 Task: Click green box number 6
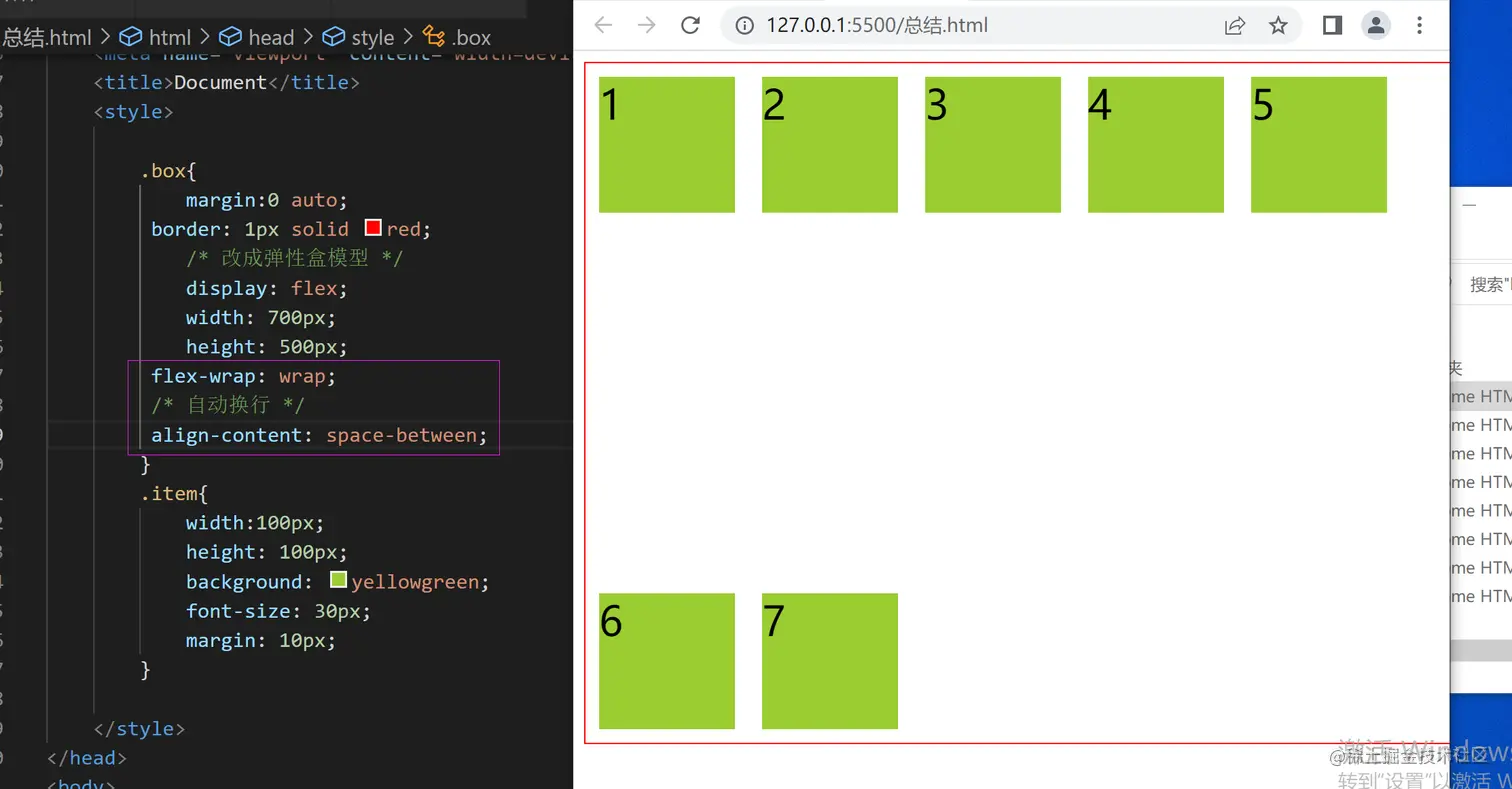coord(667,661)
